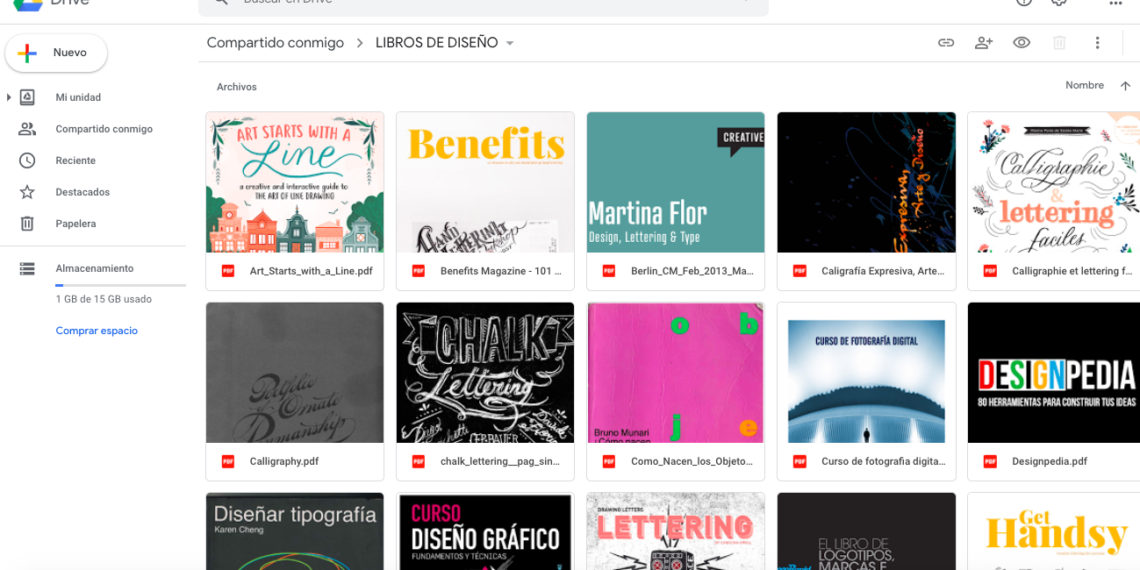The image size is (1140, 570).
Task: Click the Comprar espacio link
Action: coord(97,331)
